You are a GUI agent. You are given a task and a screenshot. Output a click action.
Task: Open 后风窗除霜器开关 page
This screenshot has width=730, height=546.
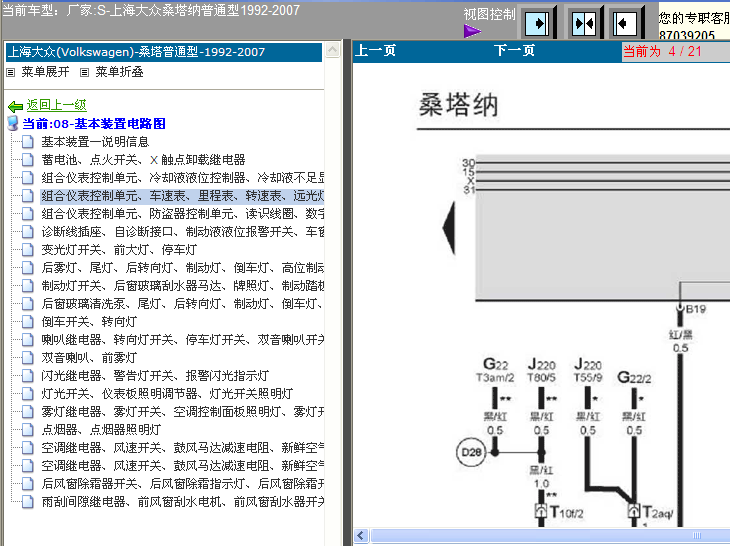click(x=182, y=484)
